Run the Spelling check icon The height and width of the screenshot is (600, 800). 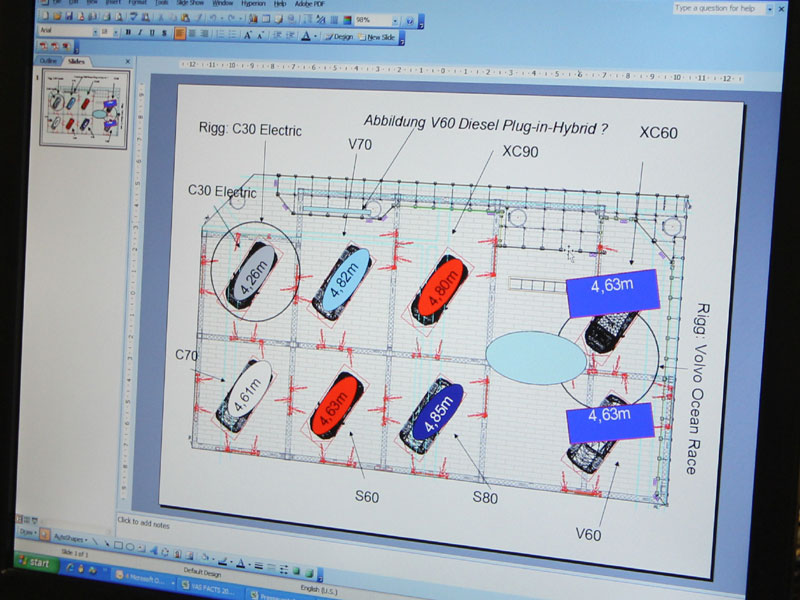click(x=134, y=17)
